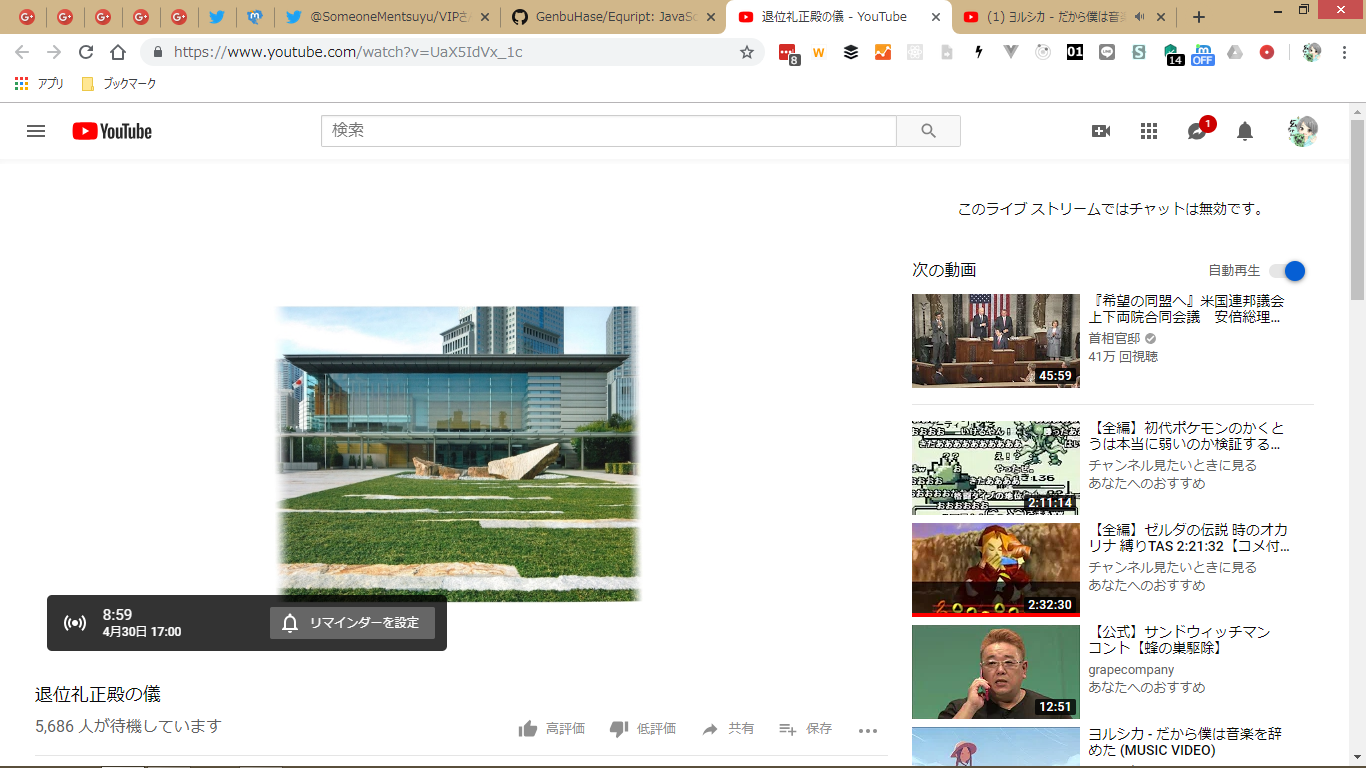Open the video upload camera icon
The width and height of the screenshot is (1366, 768).
[1101, 131]
